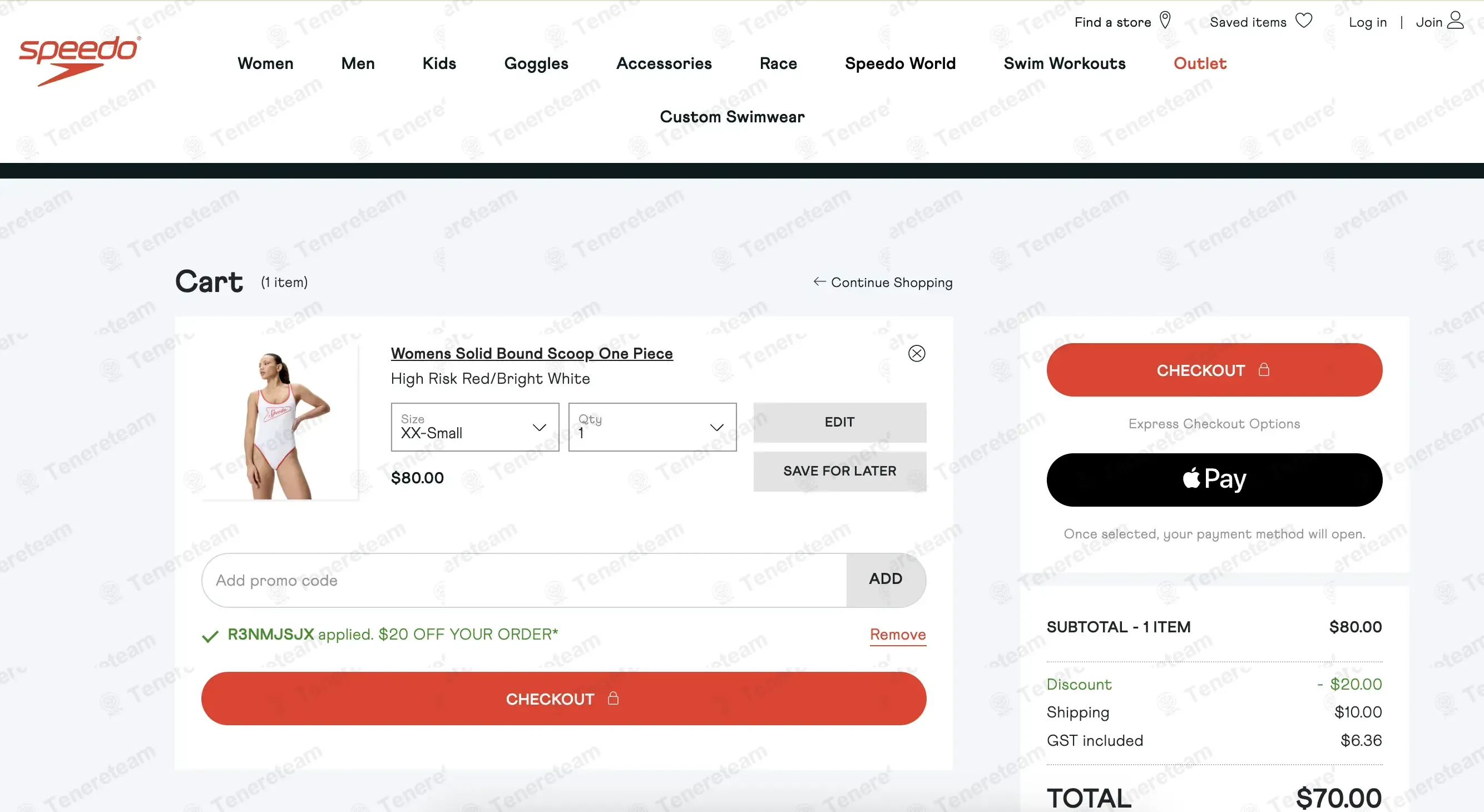Click the Apple Pay button

[1214, 479]
